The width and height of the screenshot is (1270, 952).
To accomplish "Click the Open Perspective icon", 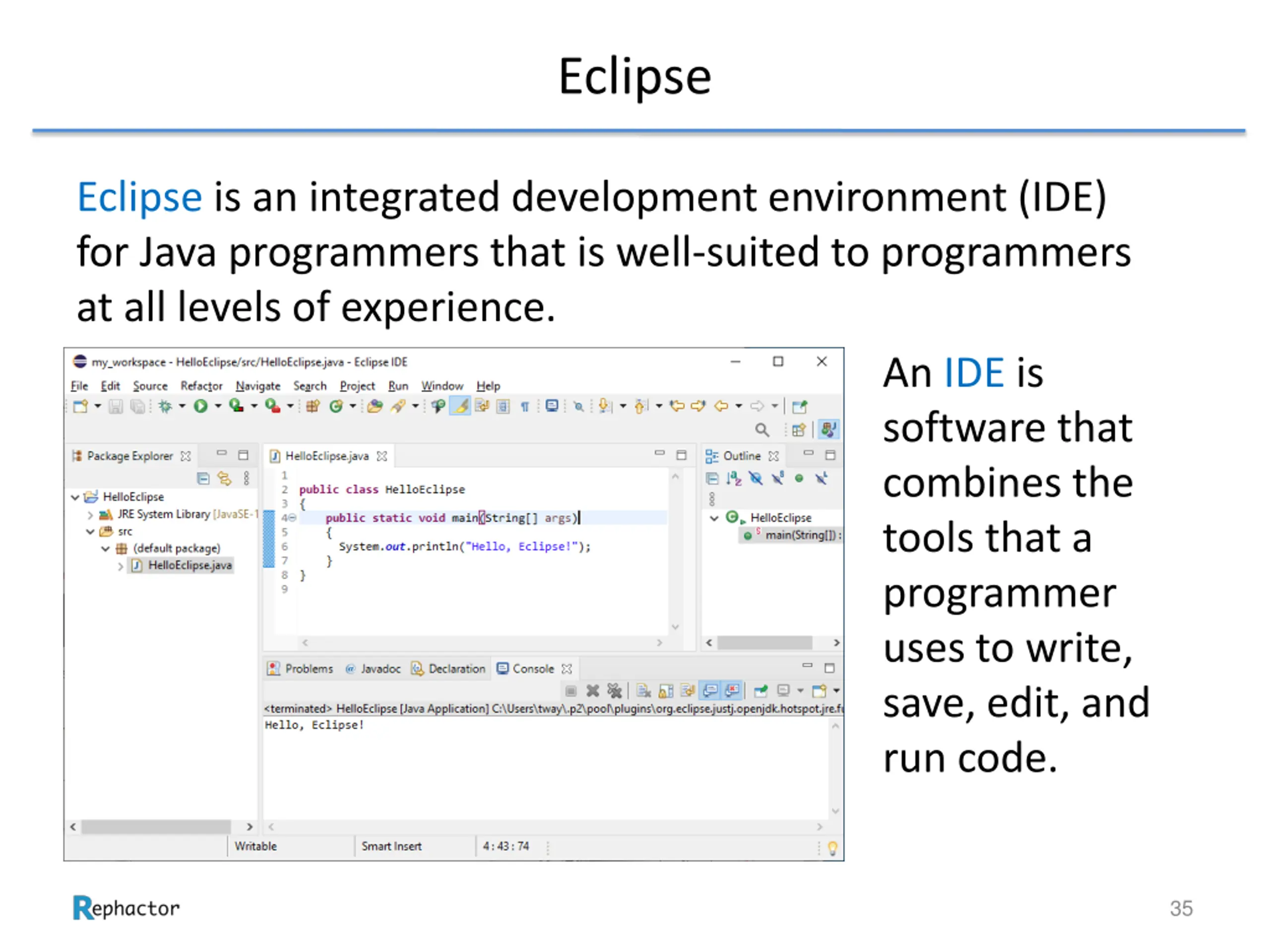I will (799, 430).
